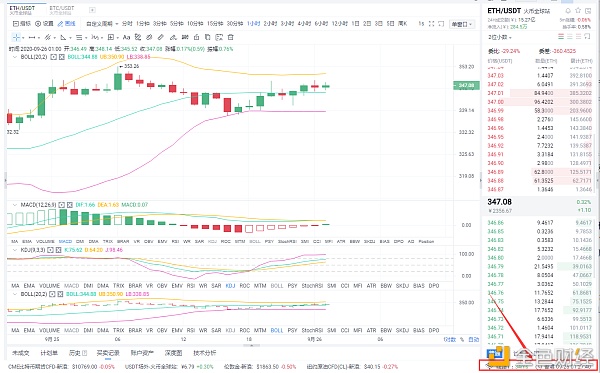Open the 自定义周期 custom period dropdown
Image resolution: width=600 pixels, height=373 pixels.
(x=102, y=24)
